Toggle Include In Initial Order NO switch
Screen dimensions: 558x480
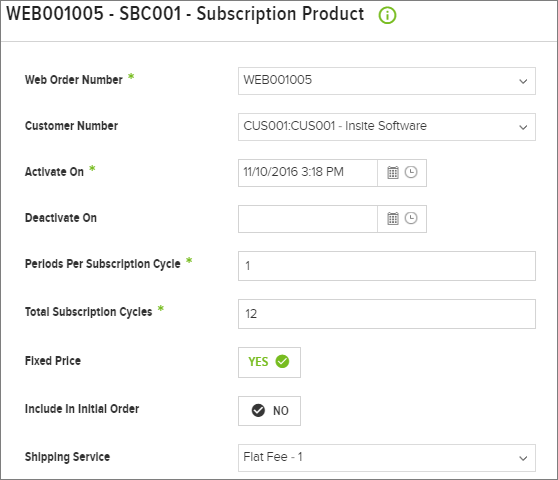pyautogui.click(x=269, y=411)
